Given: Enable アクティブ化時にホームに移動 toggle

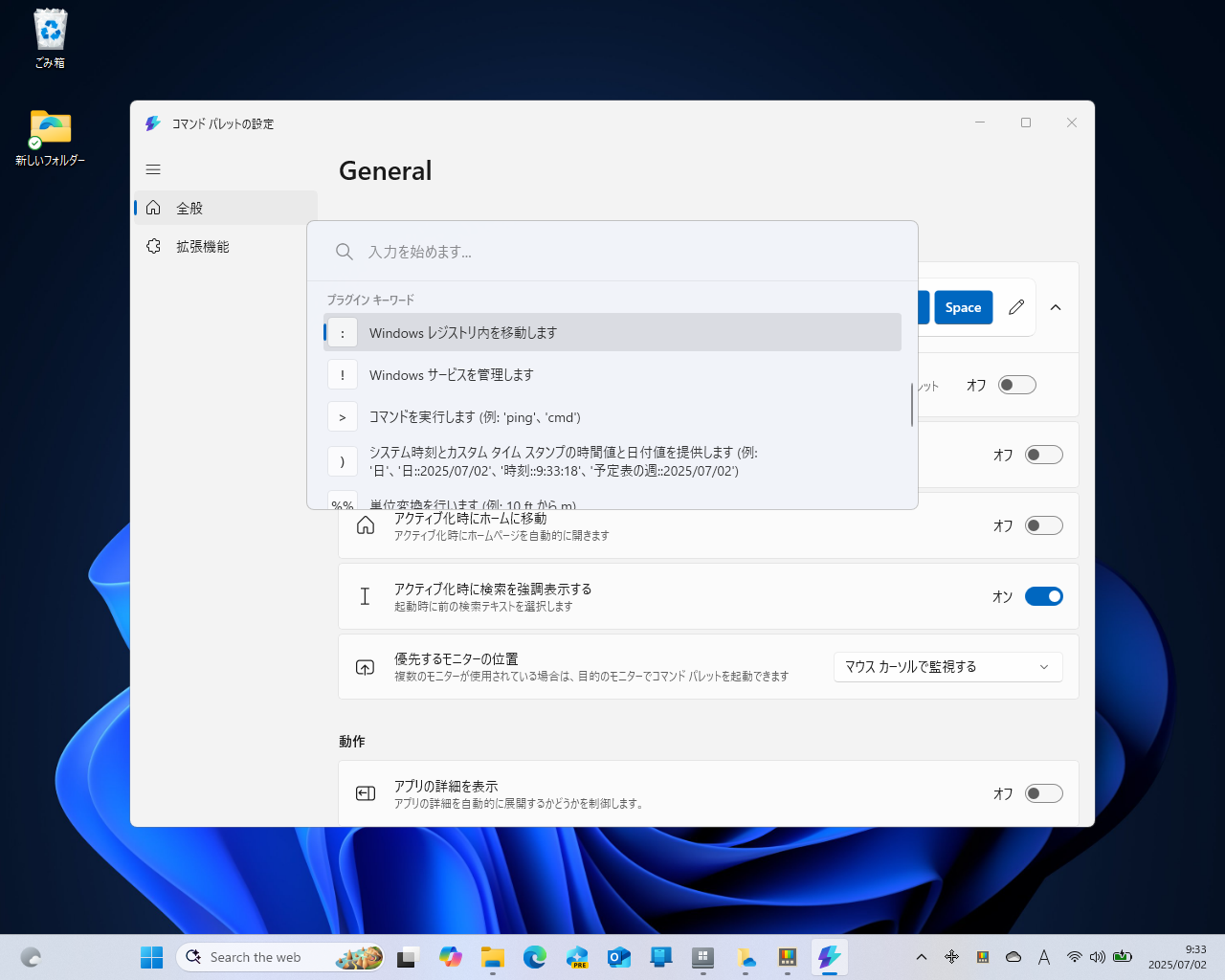Looking at the screenshot, I should 1044,525.
